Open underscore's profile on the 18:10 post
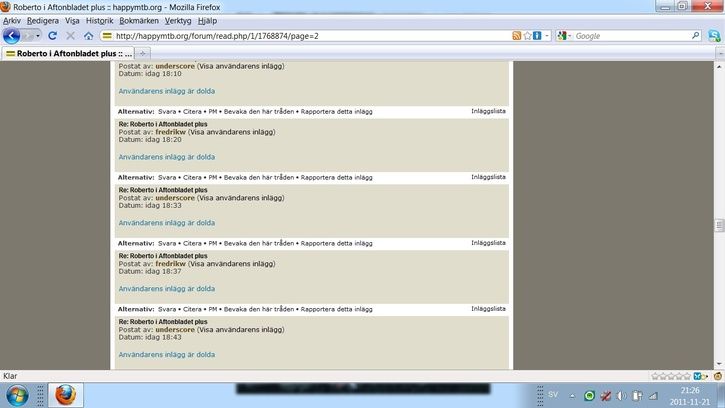 tap(175, 66)
